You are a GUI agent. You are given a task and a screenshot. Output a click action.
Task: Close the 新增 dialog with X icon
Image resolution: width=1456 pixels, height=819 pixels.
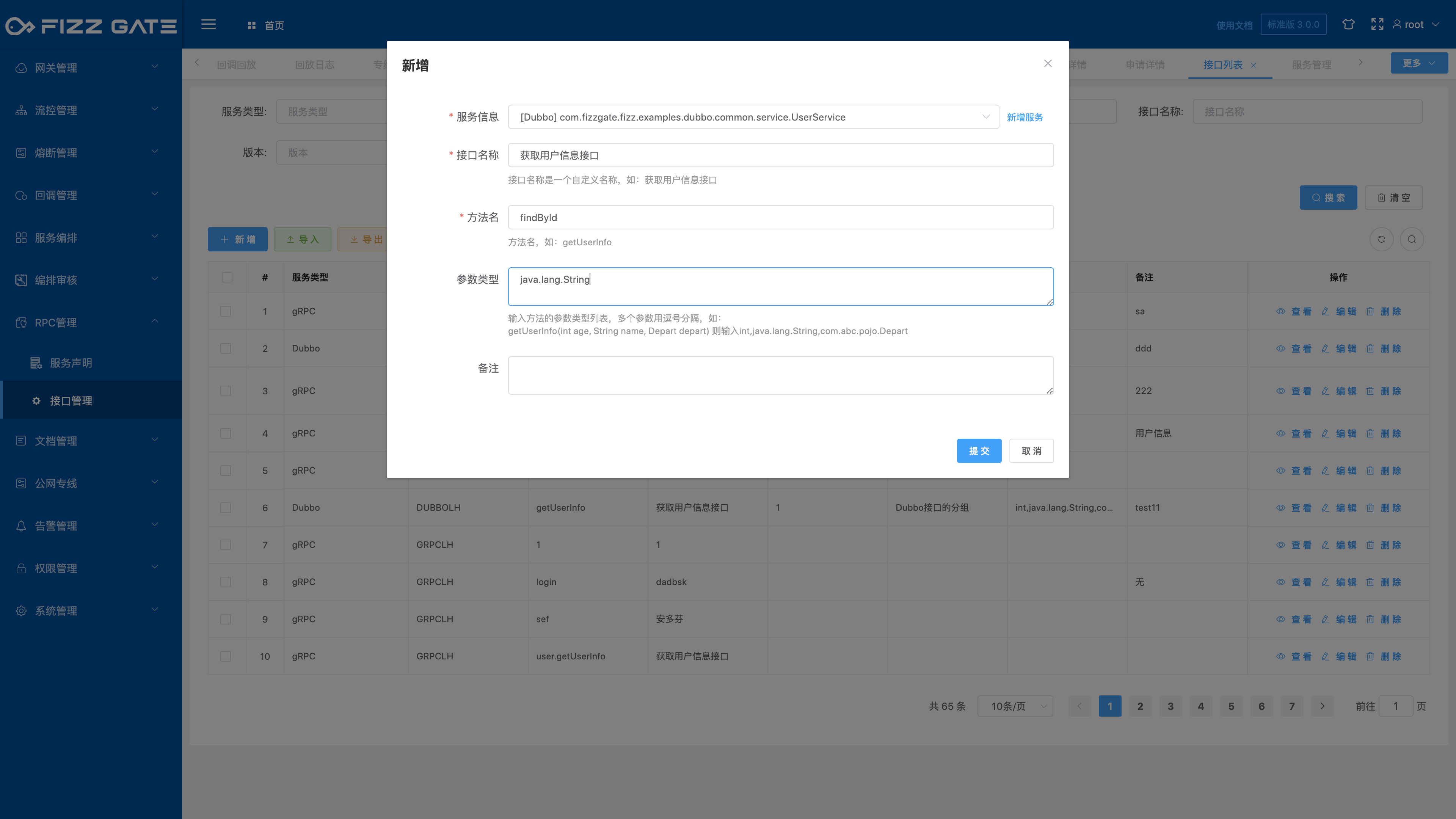(x=1047, y=64)
